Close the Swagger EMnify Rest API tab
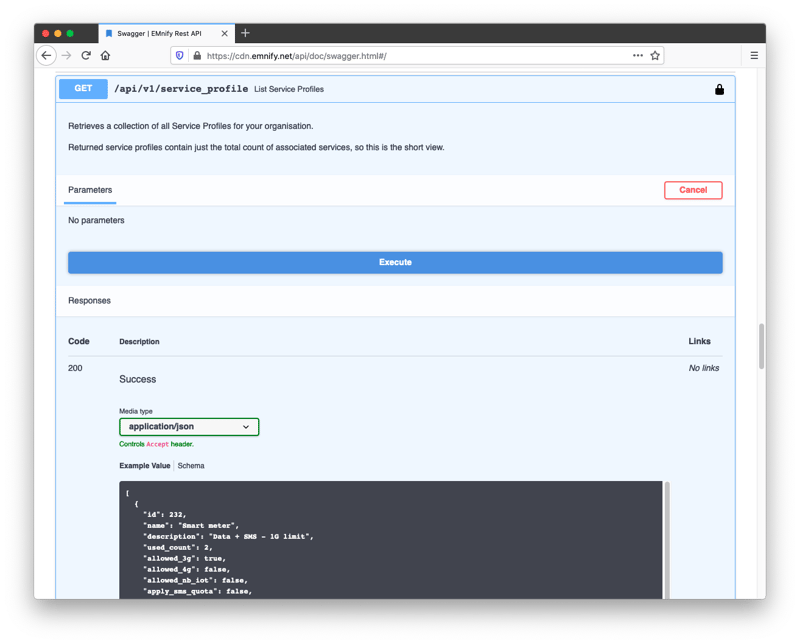 point(224,33)
